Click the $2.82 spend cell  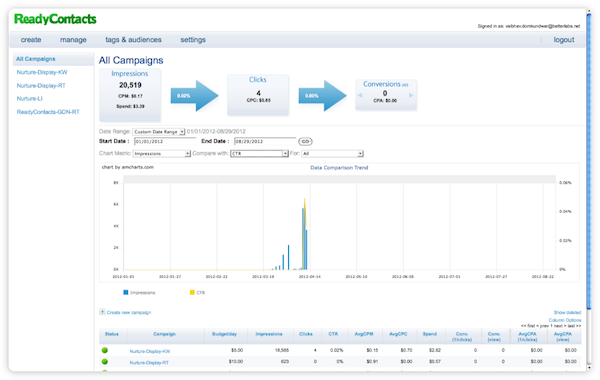coord(435,350)
